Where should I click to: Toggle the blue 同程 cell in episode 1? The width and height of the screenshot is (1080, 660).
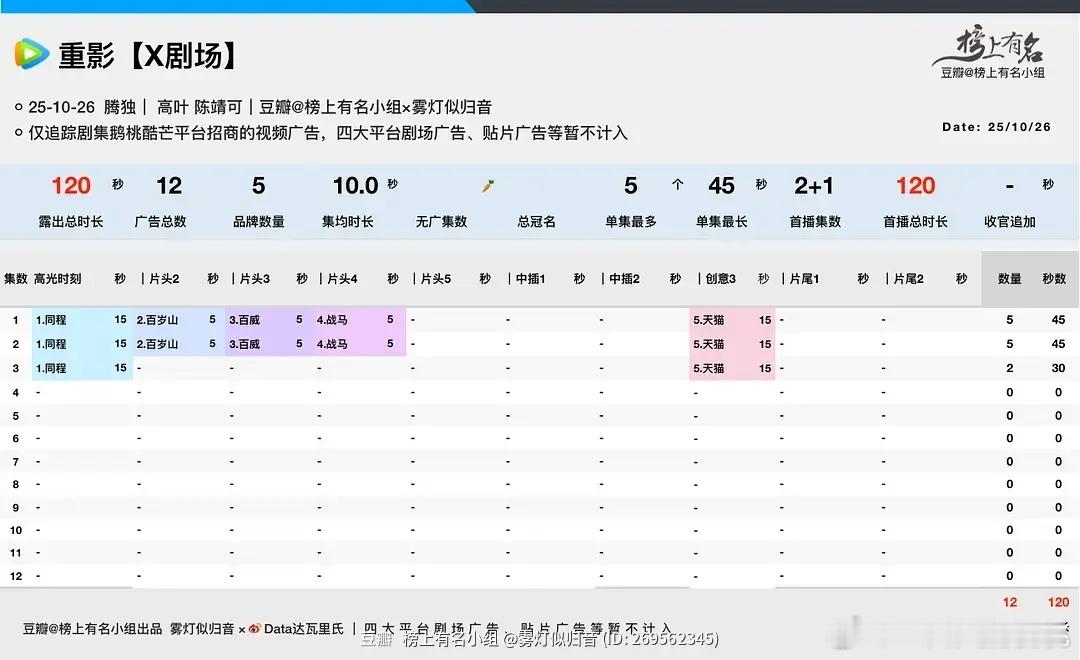(80, 320)
